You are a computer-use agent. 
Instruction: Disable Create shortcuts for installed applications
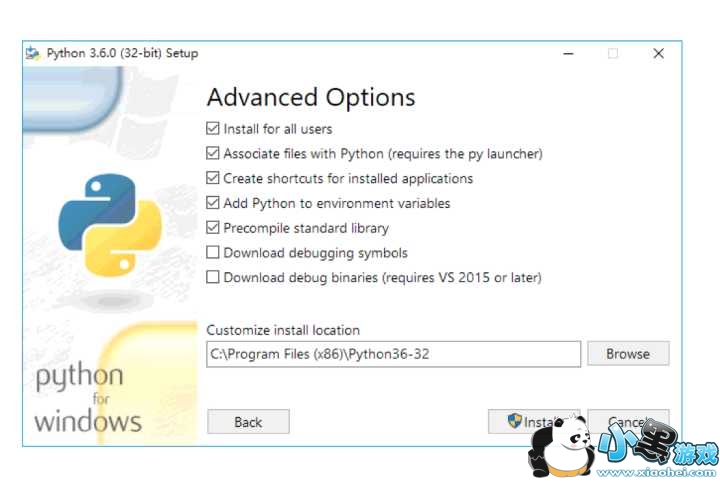point(213,178)
